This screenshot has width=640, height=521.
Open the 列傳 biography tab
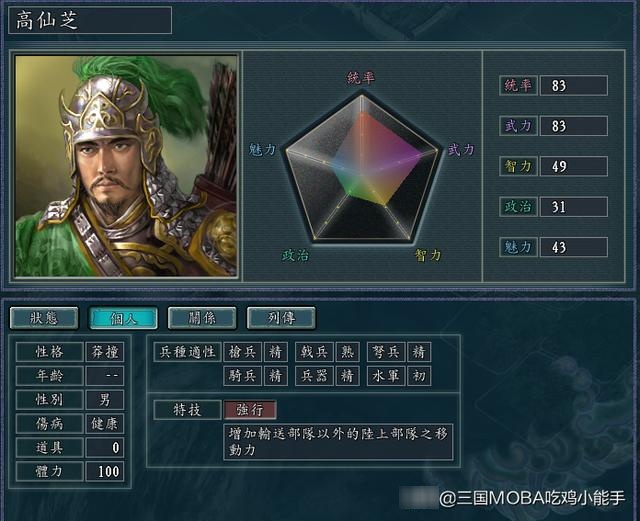coord(281,318)
